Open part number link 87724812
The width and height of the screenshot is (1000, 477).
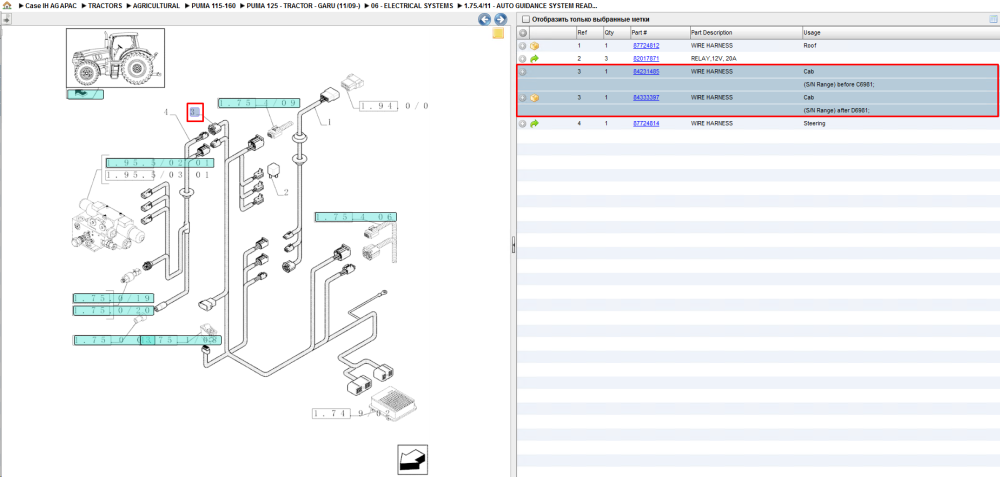[645, 46]
